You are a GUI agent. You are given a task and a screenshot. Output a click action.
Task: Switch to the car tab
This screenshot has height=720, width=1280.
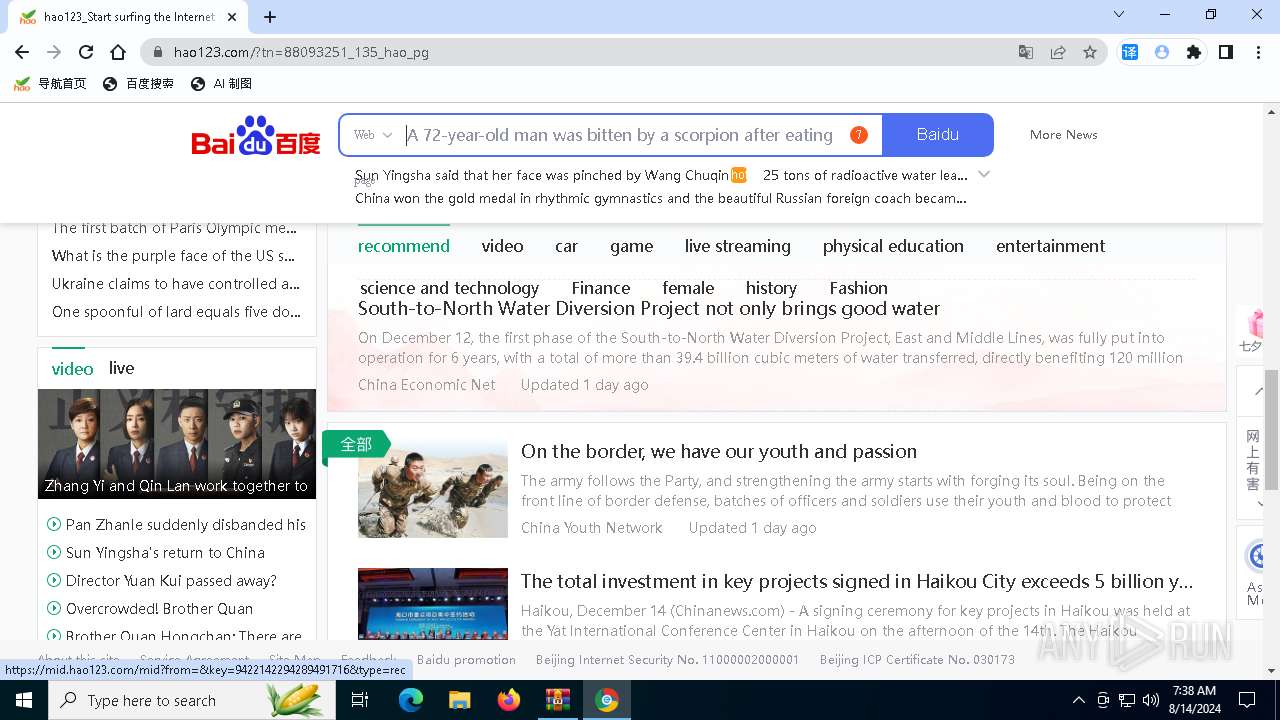click(567, 246)
